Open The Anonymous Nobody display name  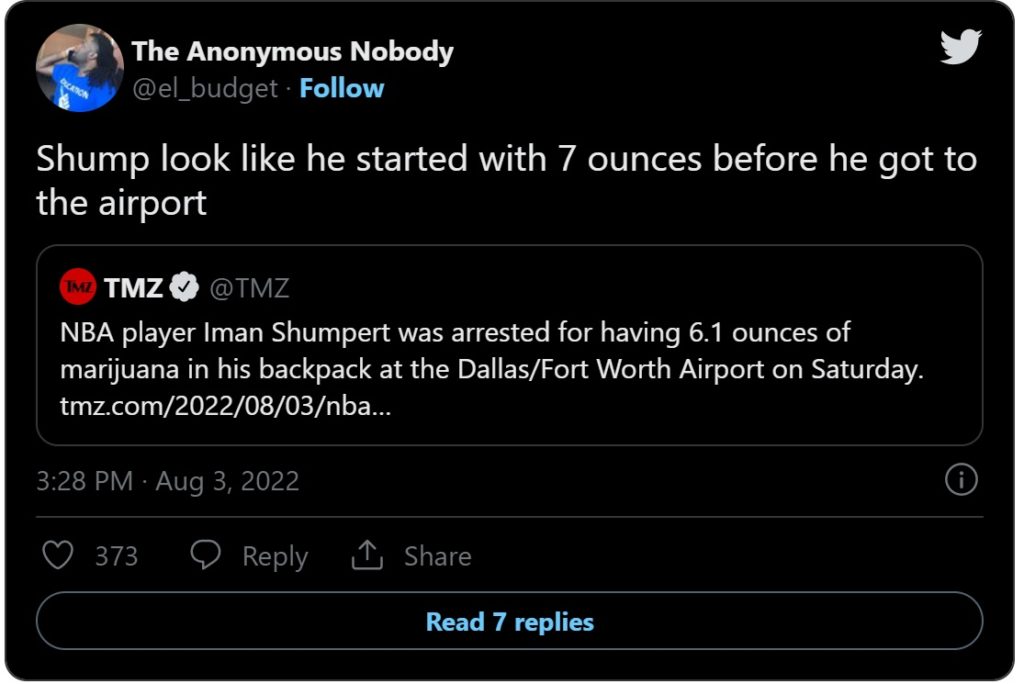coord(292,51)
